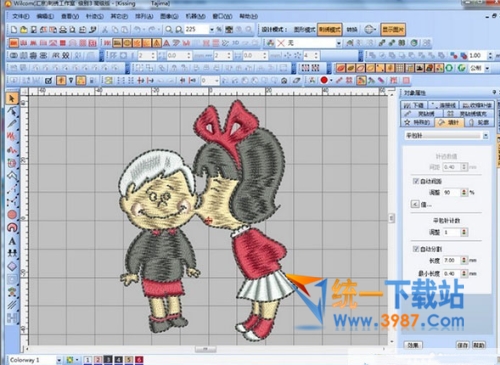Screen dimensions: 500x365
Task: Click the Open file folder icon
Action: (24, 30)
